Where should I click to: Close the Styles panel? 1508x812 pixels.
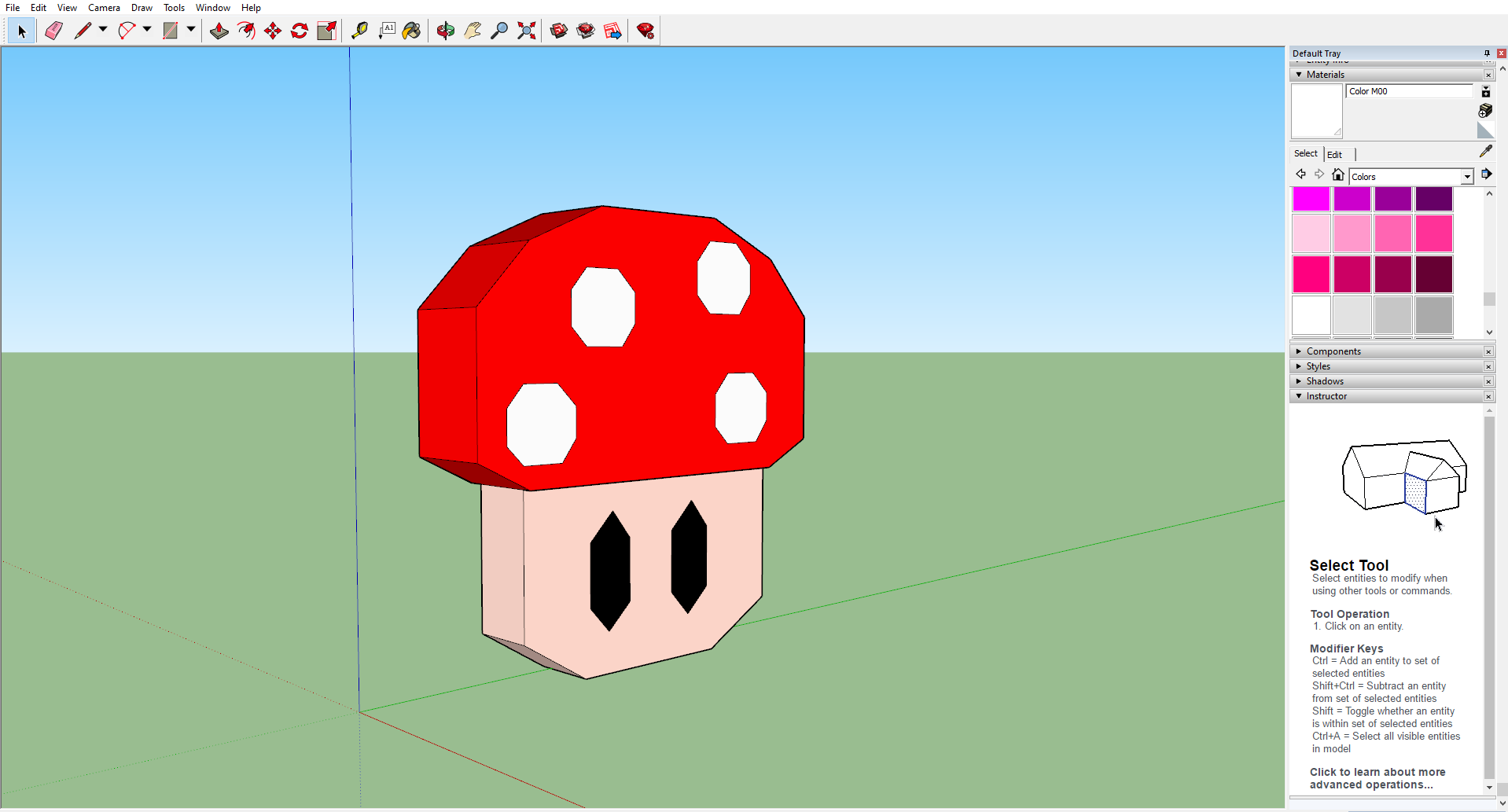pyautogui.click(x=1488, y=366)
